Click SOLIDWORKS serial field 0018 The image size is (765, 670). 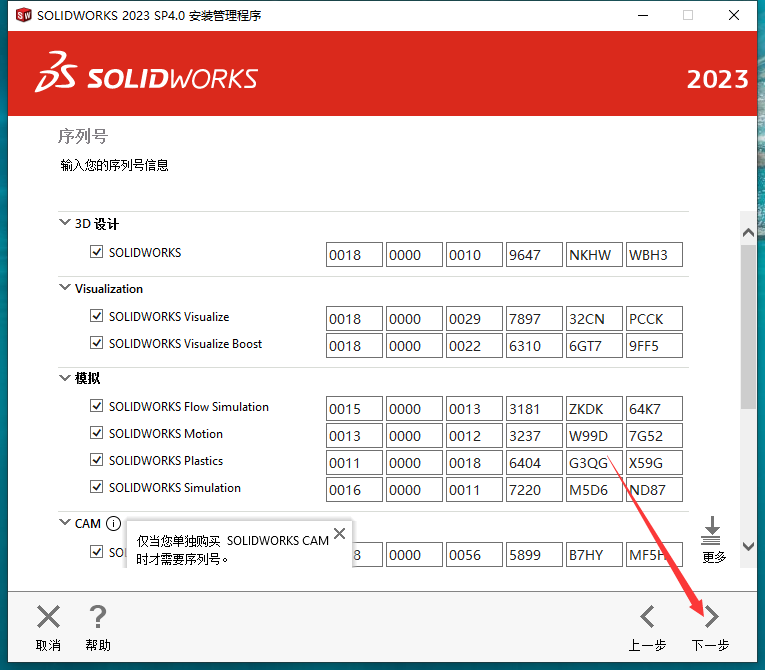pyautogui.click(x=354, y=255)
